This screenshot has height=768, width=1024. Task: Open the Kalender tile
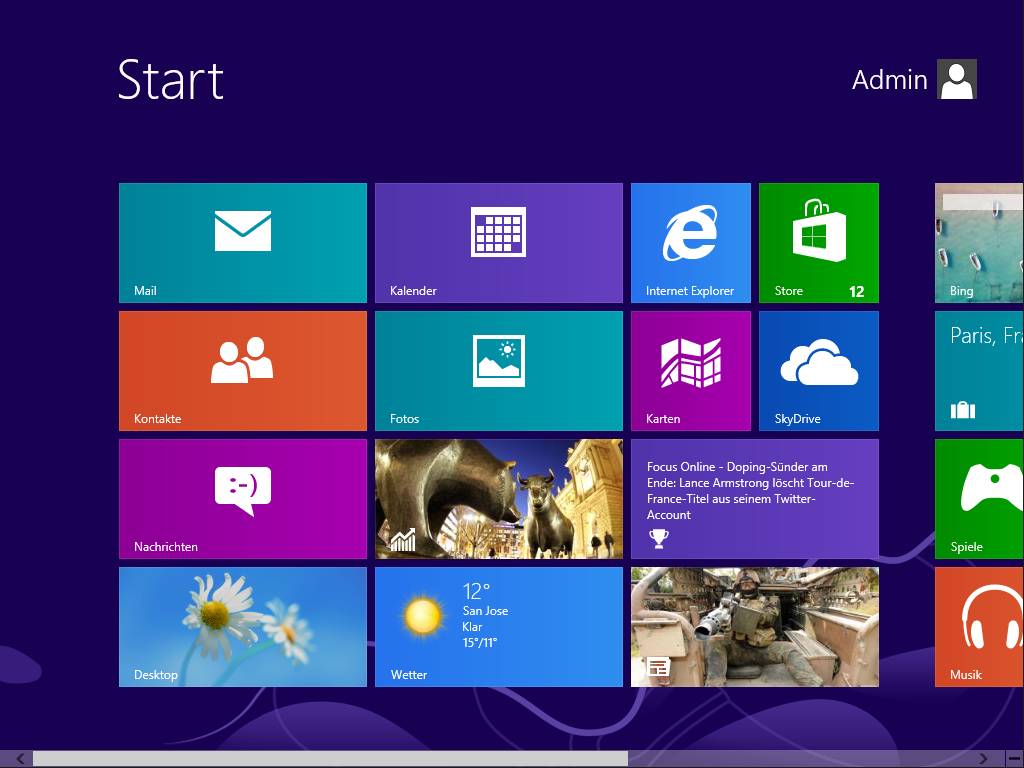click(498, 243)
